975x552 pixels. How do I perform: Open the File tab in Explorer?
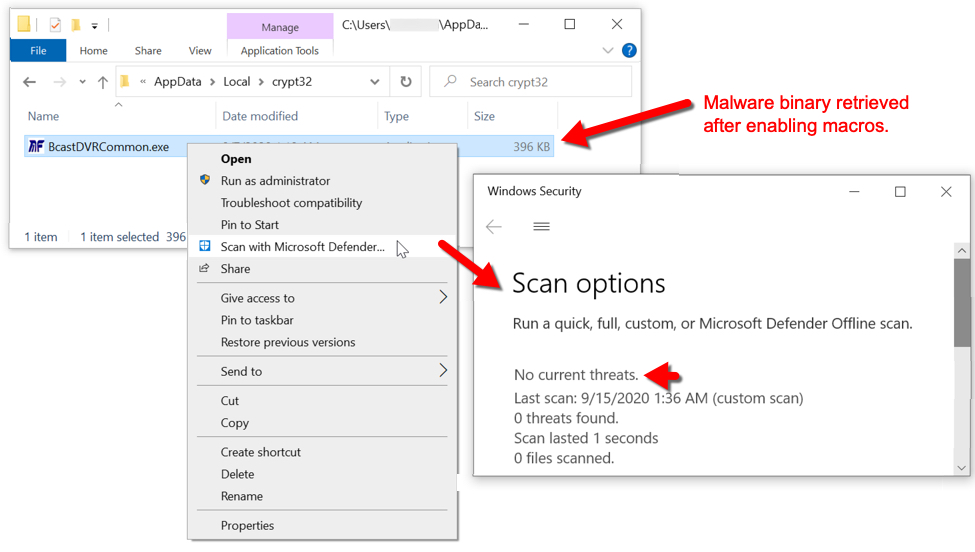pyautogui.click(x=38, y=50)
